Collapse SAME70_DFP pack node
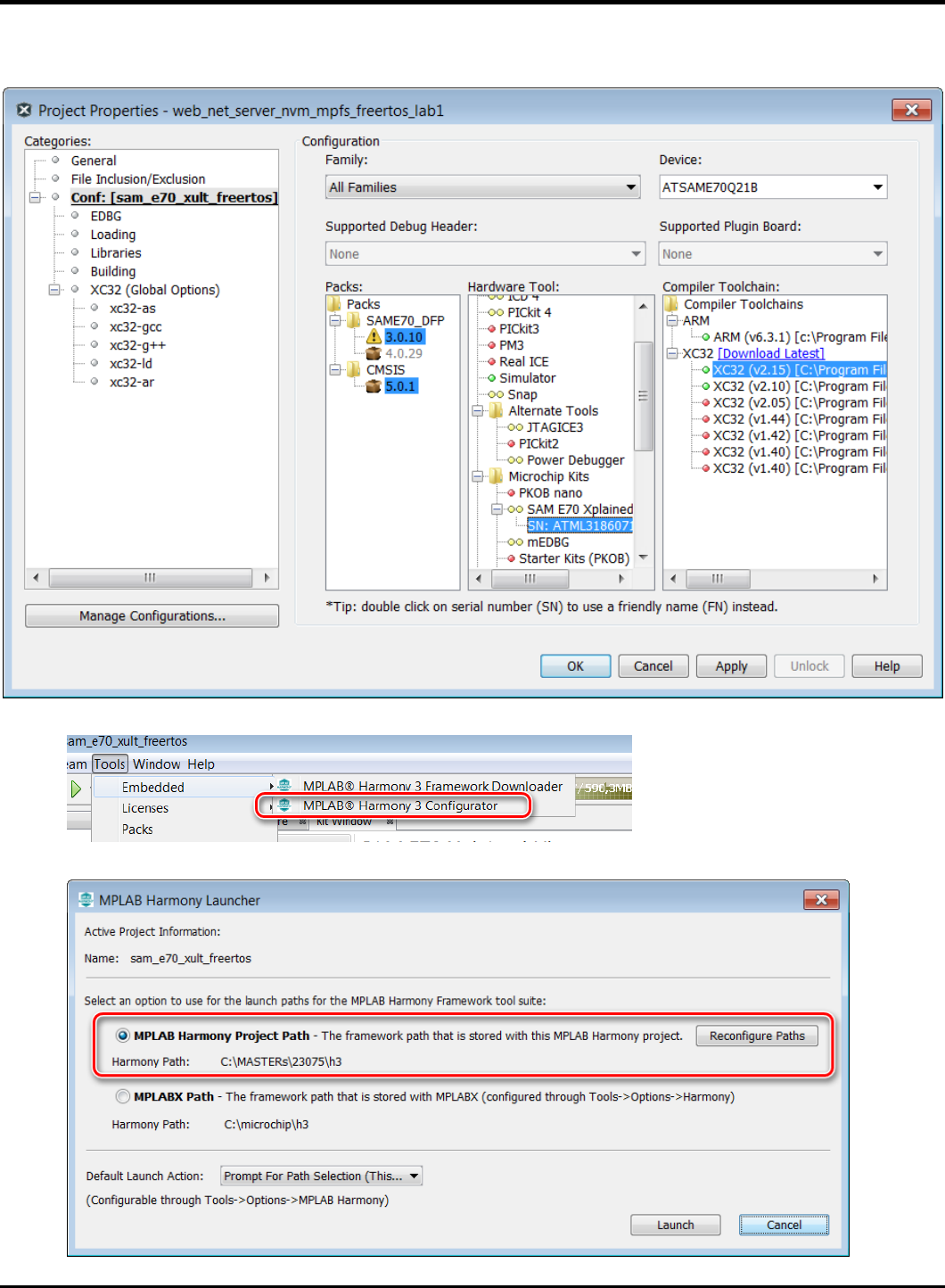The height and width of the screenshot is (1288, 945). (335, 320)
